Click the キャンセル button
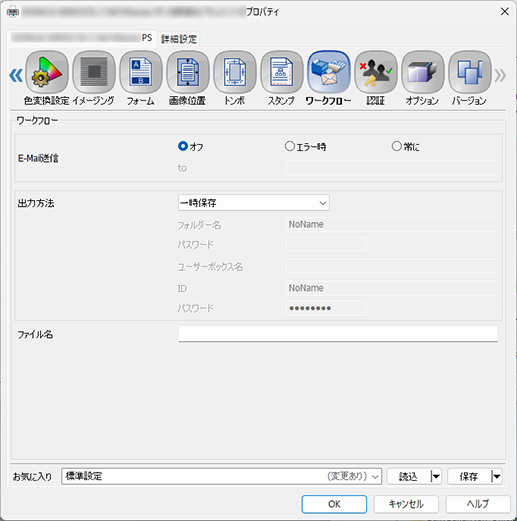 (x=406, y=504)
